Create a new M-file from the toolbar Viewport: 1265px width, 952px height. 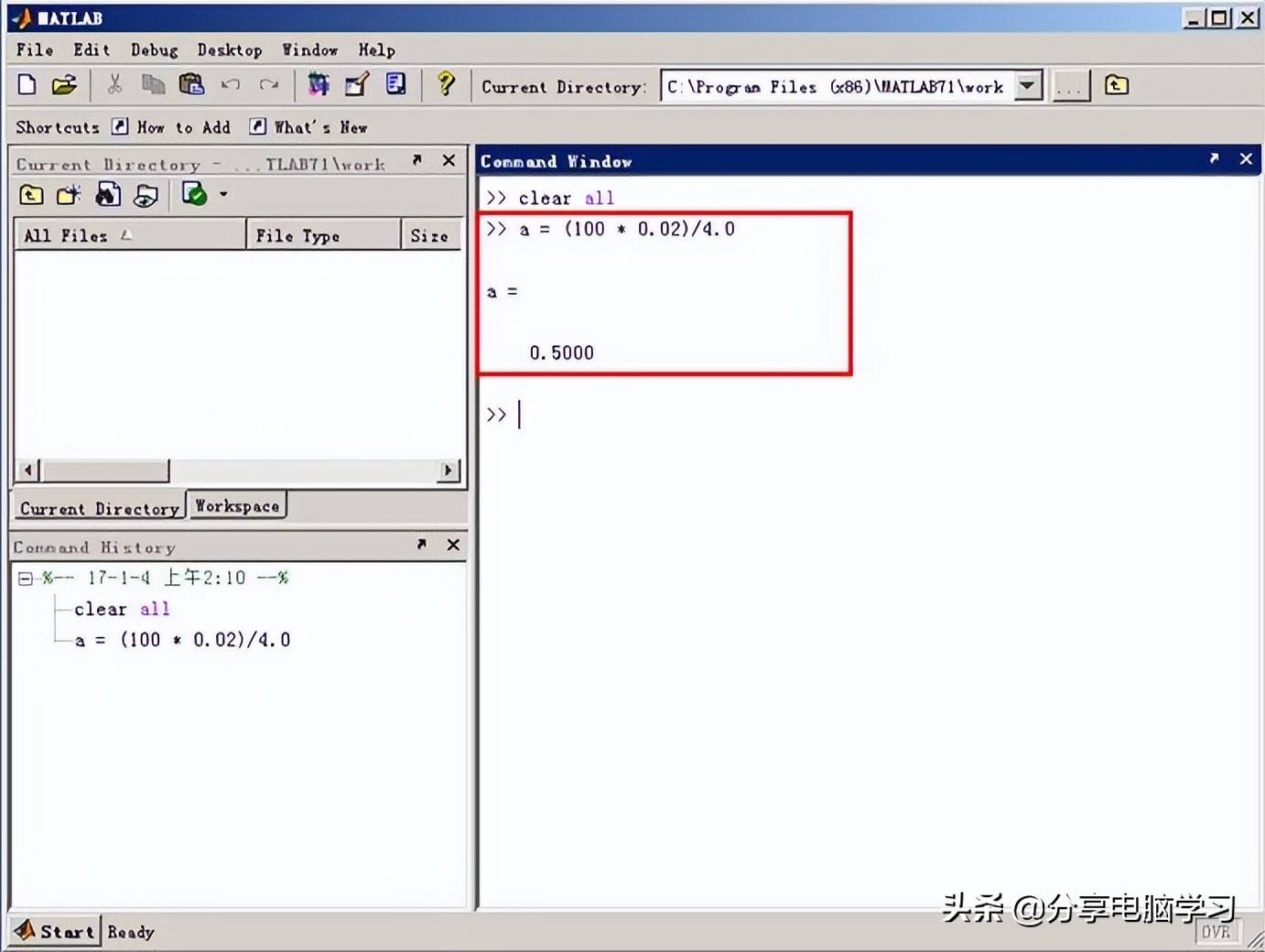(x=27, y=85)
